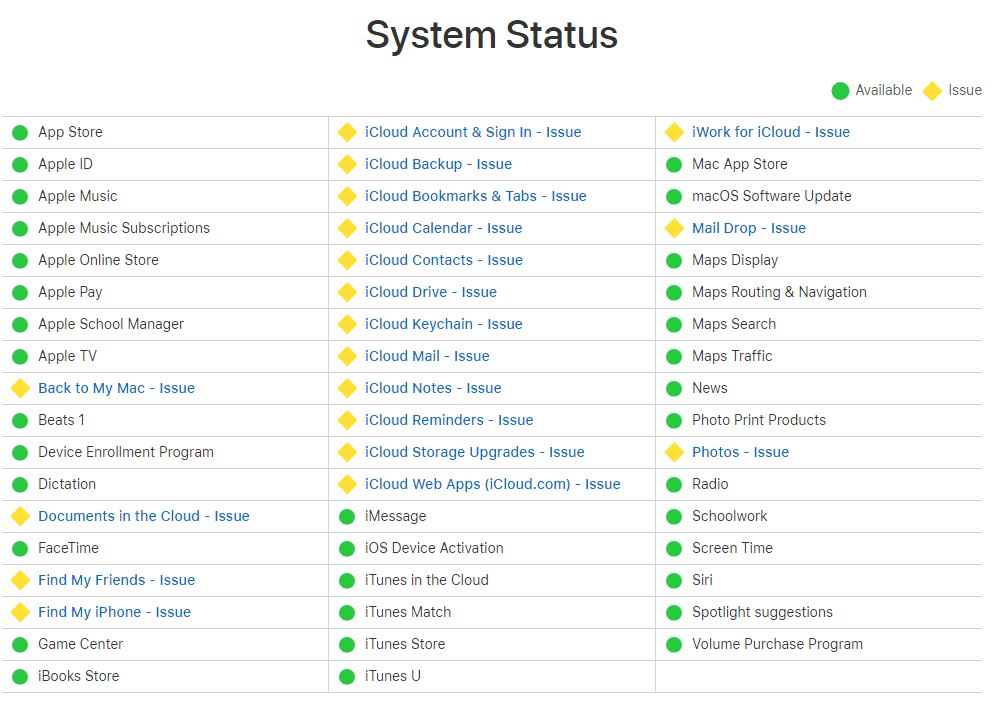Click the yellow diamond beside iCloud Keychain
Screen dimensions: 995x706
point(347,324)
